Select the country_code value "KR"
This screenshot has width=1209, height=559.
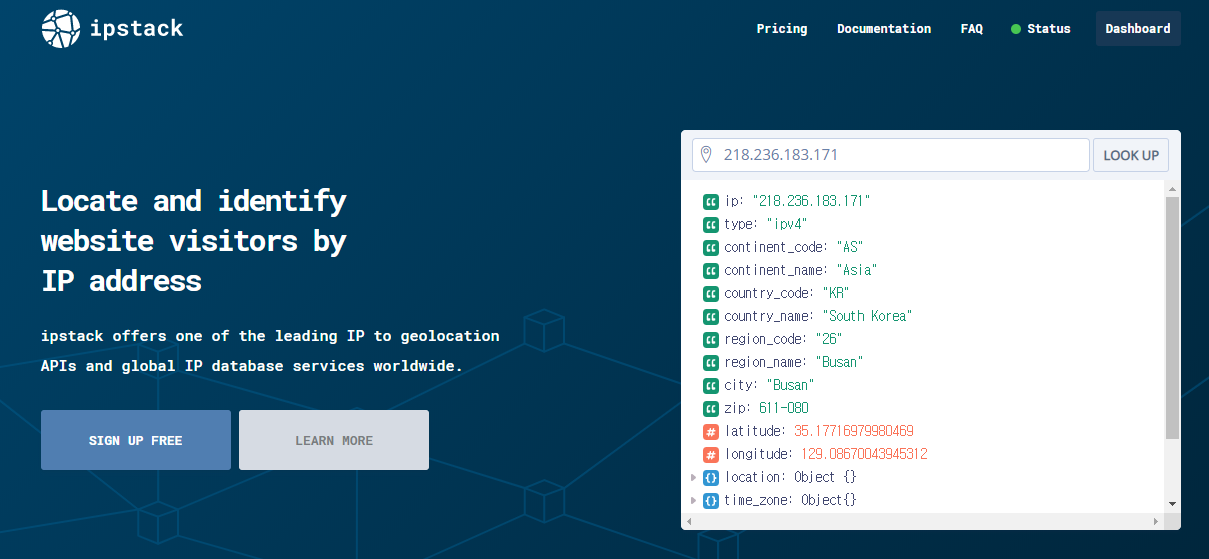[835, 293]
